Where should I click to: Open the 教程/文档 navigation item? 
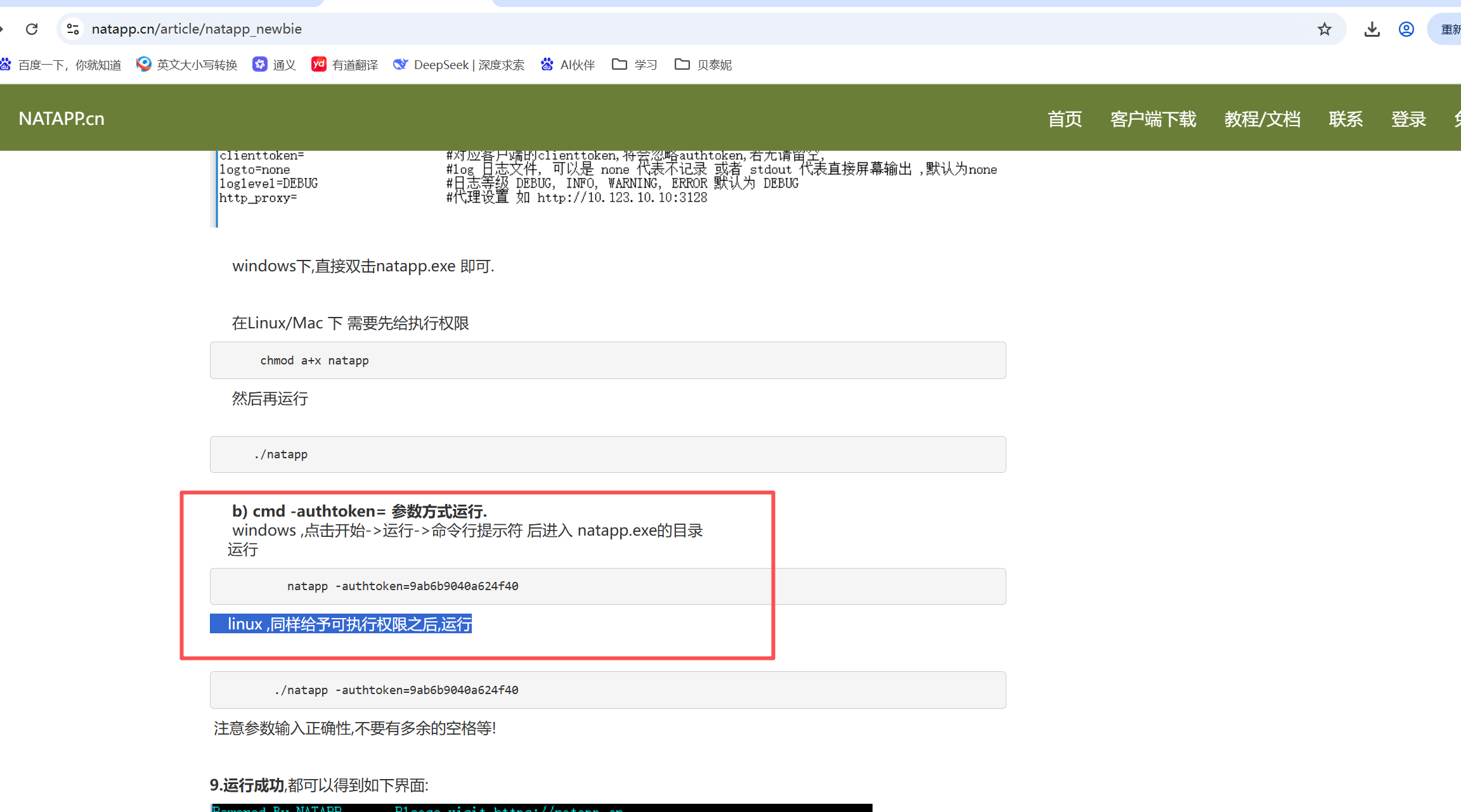pos(1262,119)
